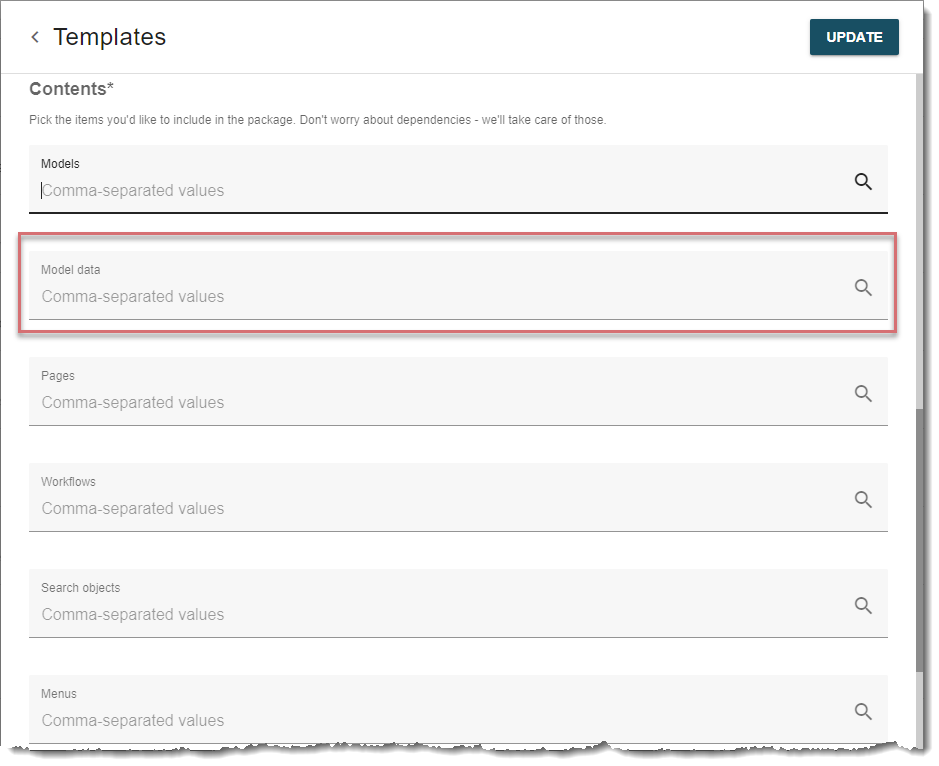Focus the Models comma-separated values placeholder
This screenshot has width=939, height=766.
(x=133, y=190)
